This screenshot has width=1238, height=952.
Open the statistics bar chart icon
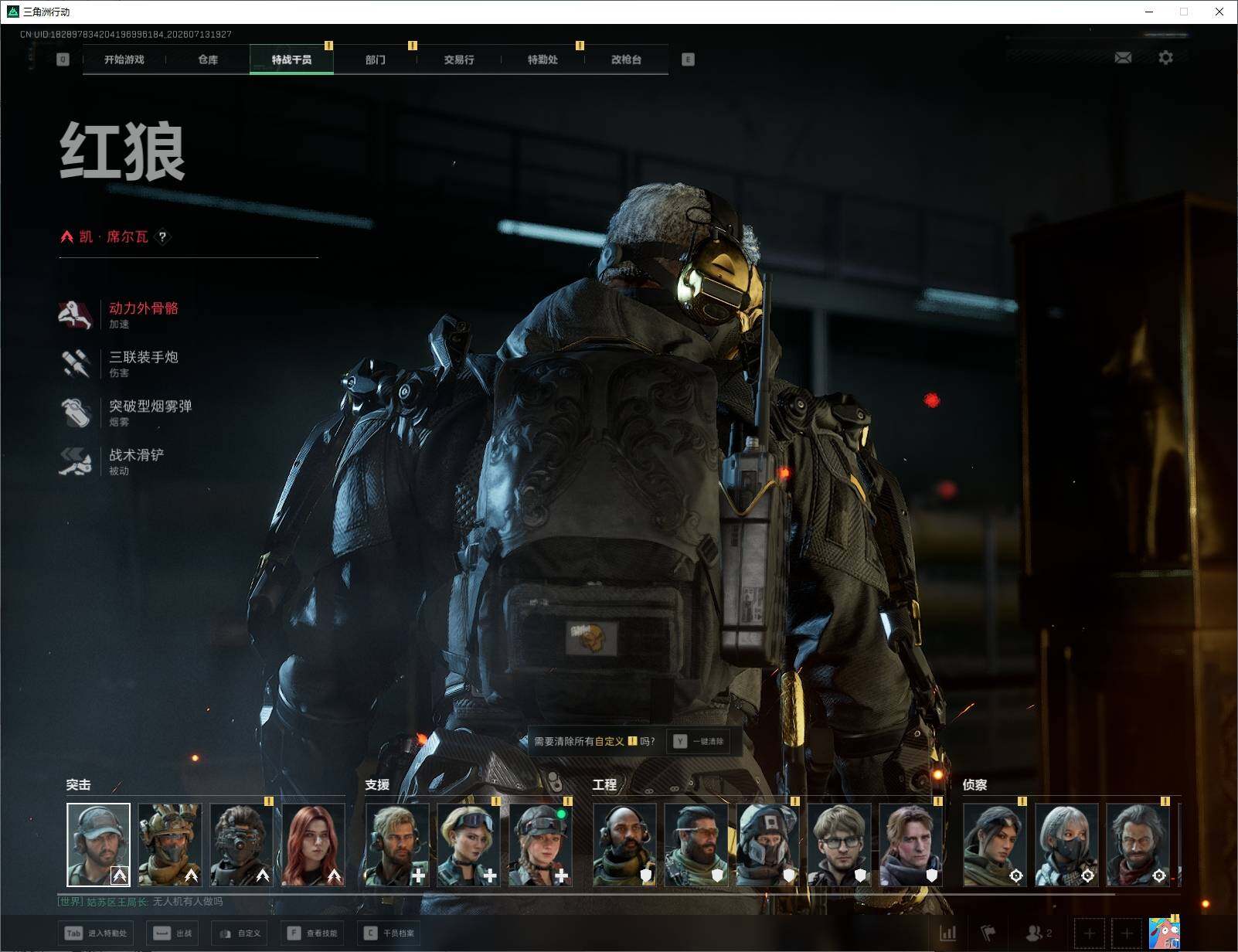click(947, 933)
